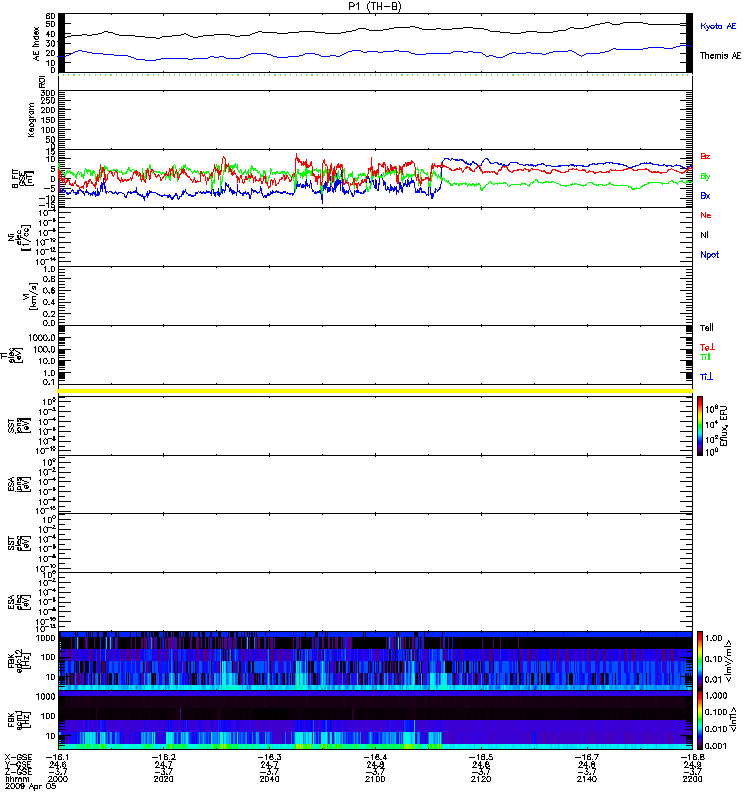The height and width of the screenshot is (800, 750).
Task: Click the blue Bx legend label
Action: (x=705, y=195)
